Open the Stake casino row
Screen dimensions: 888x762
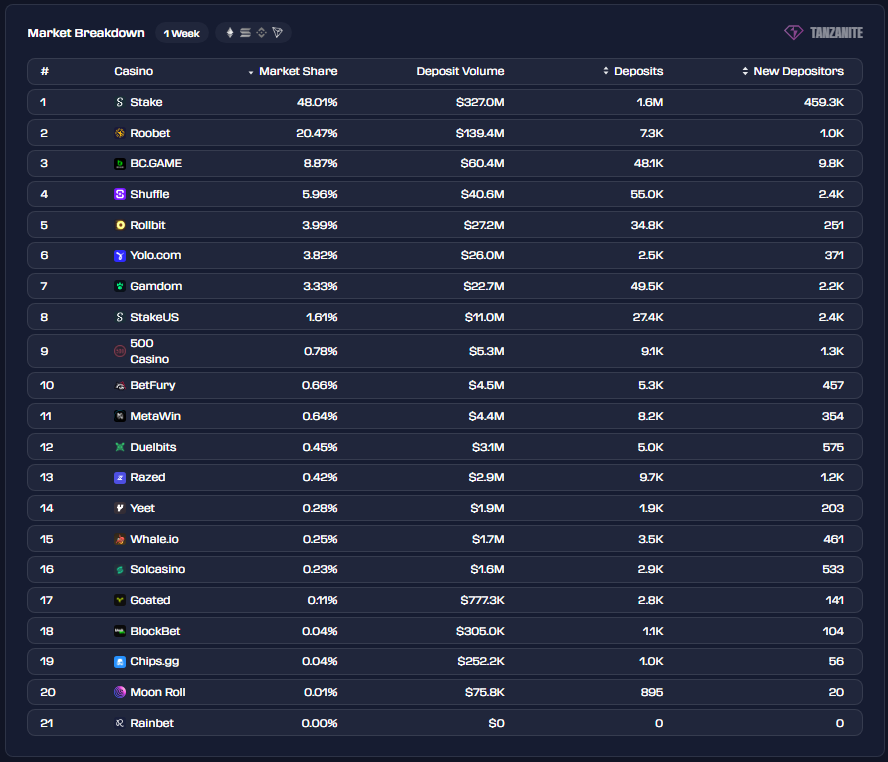coord(146,102)
